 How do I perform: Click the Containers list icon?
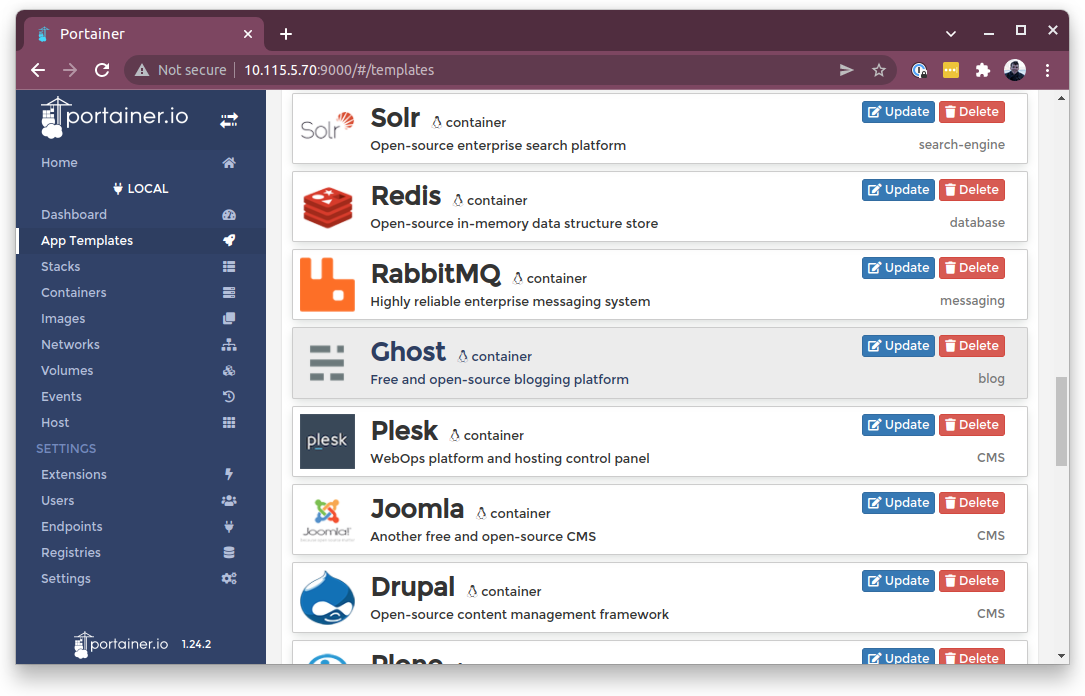tap(229, 293)
